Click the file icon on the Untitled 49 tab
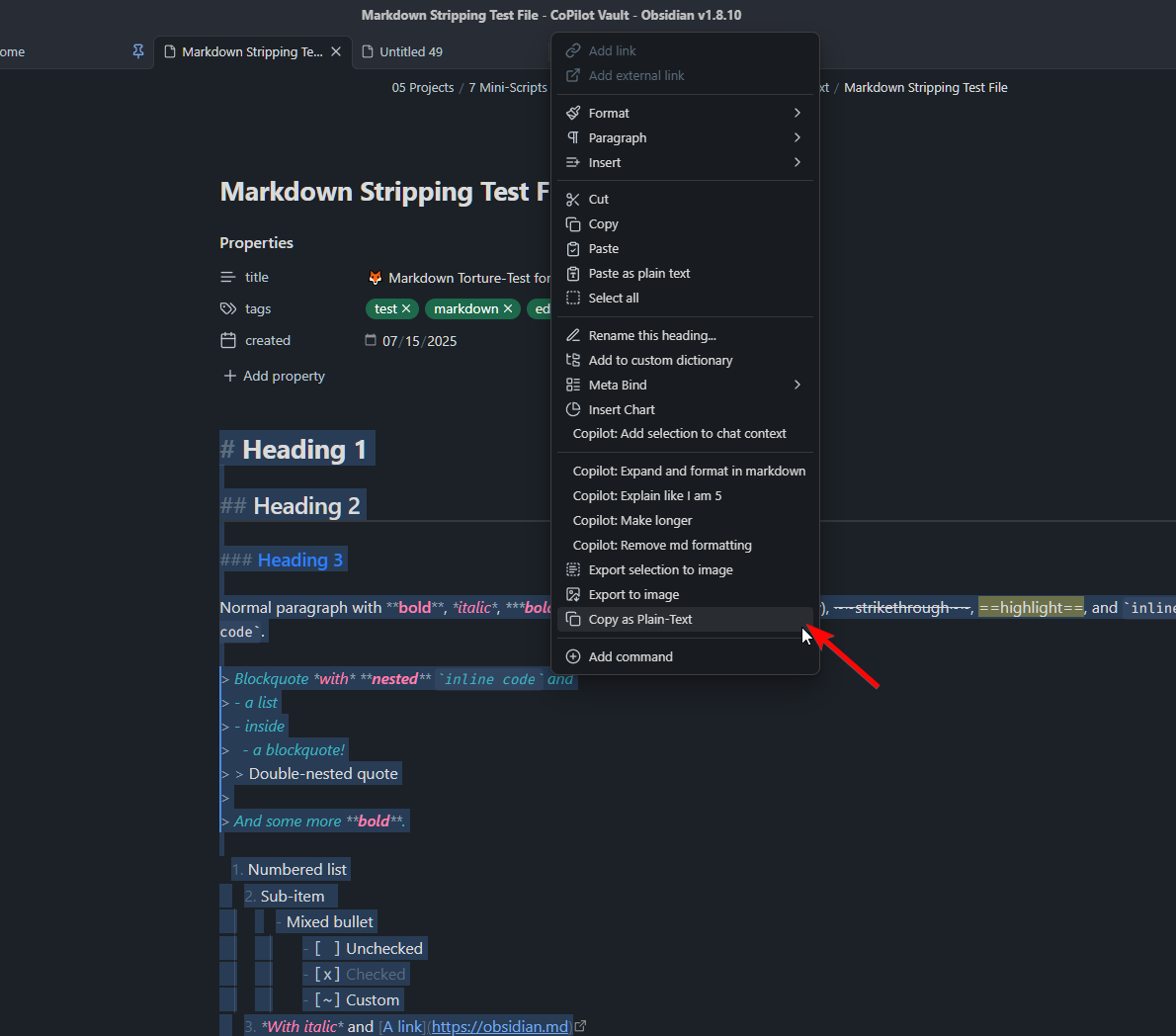1176x1036 pixels. pyautogui.click(x=368, y=51)
